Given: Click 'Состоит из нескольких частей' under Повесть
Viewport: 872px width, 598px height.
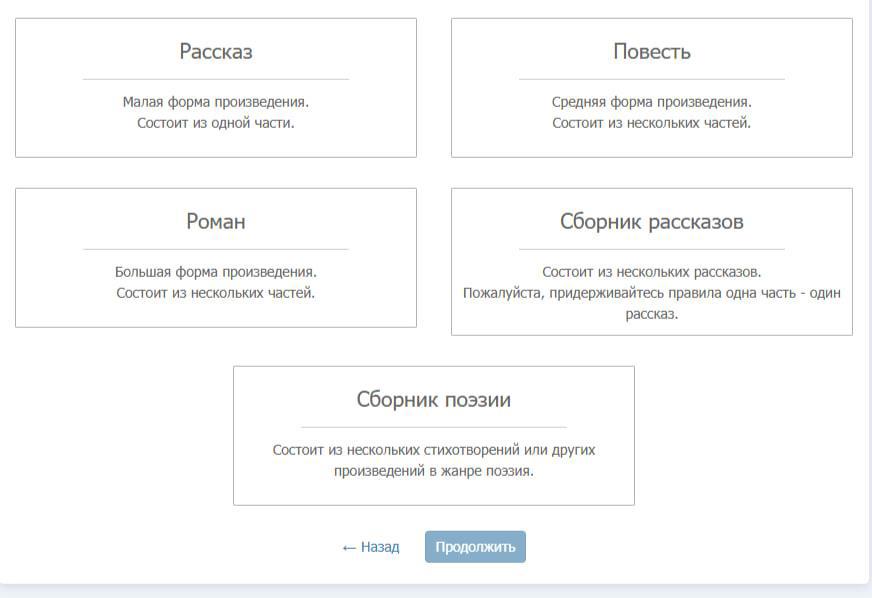Looking at the screenshot, I should pos(651,123).
